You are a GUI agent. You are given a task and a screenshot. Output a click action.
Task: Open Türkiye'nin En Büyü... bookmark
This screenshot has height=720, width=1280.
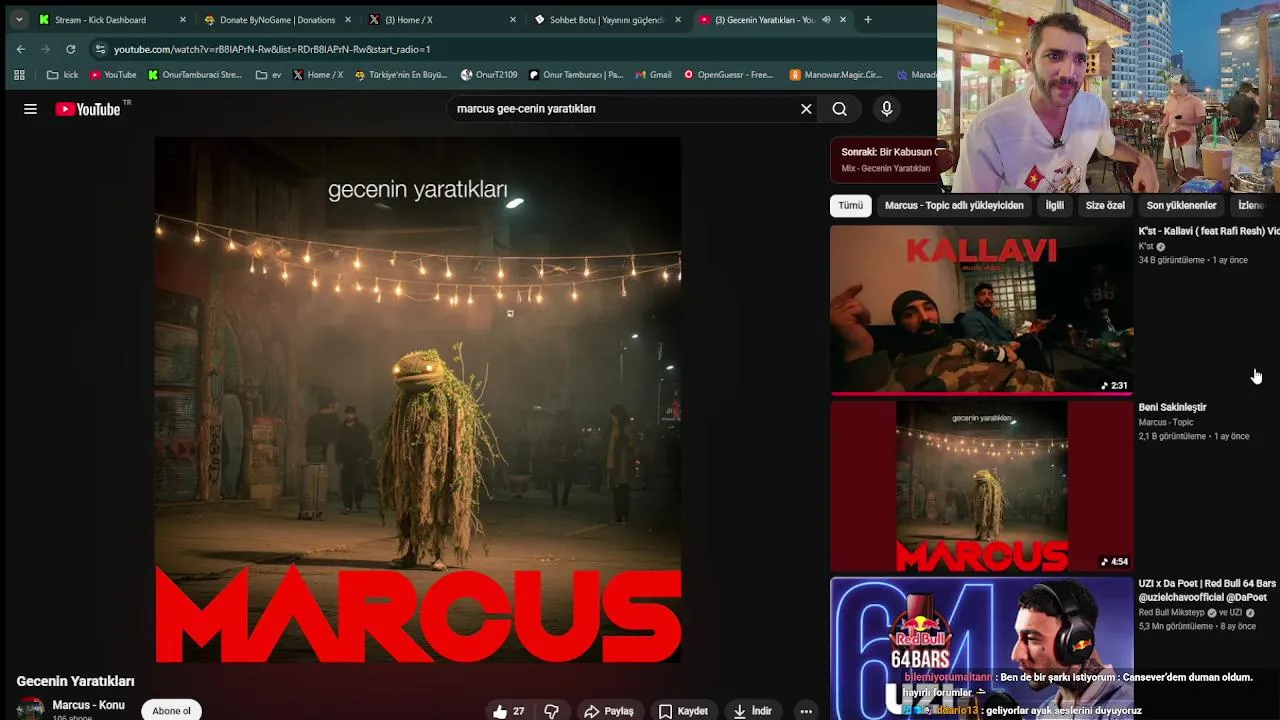[401, 74]
